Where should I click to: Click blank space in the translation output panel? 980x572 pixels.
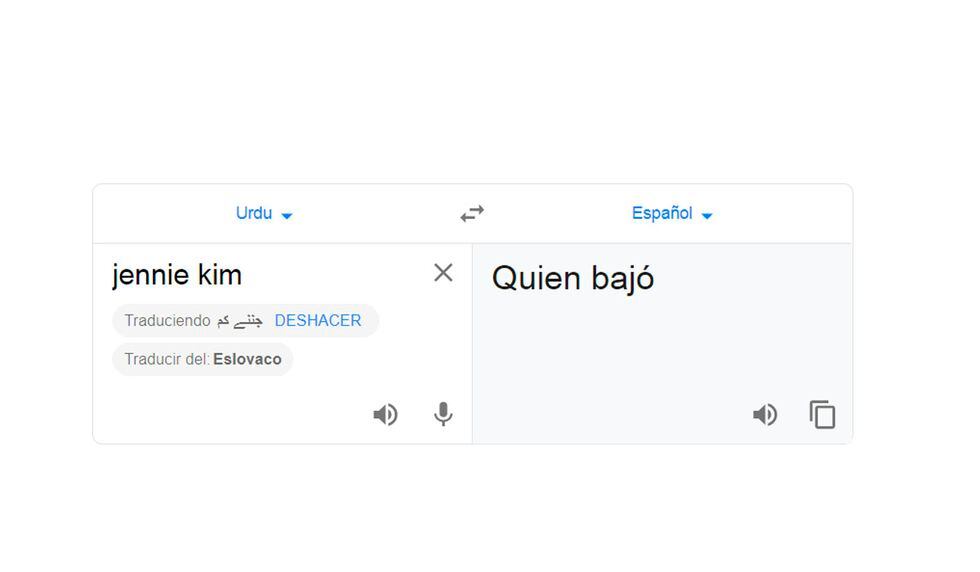[660, 350]
